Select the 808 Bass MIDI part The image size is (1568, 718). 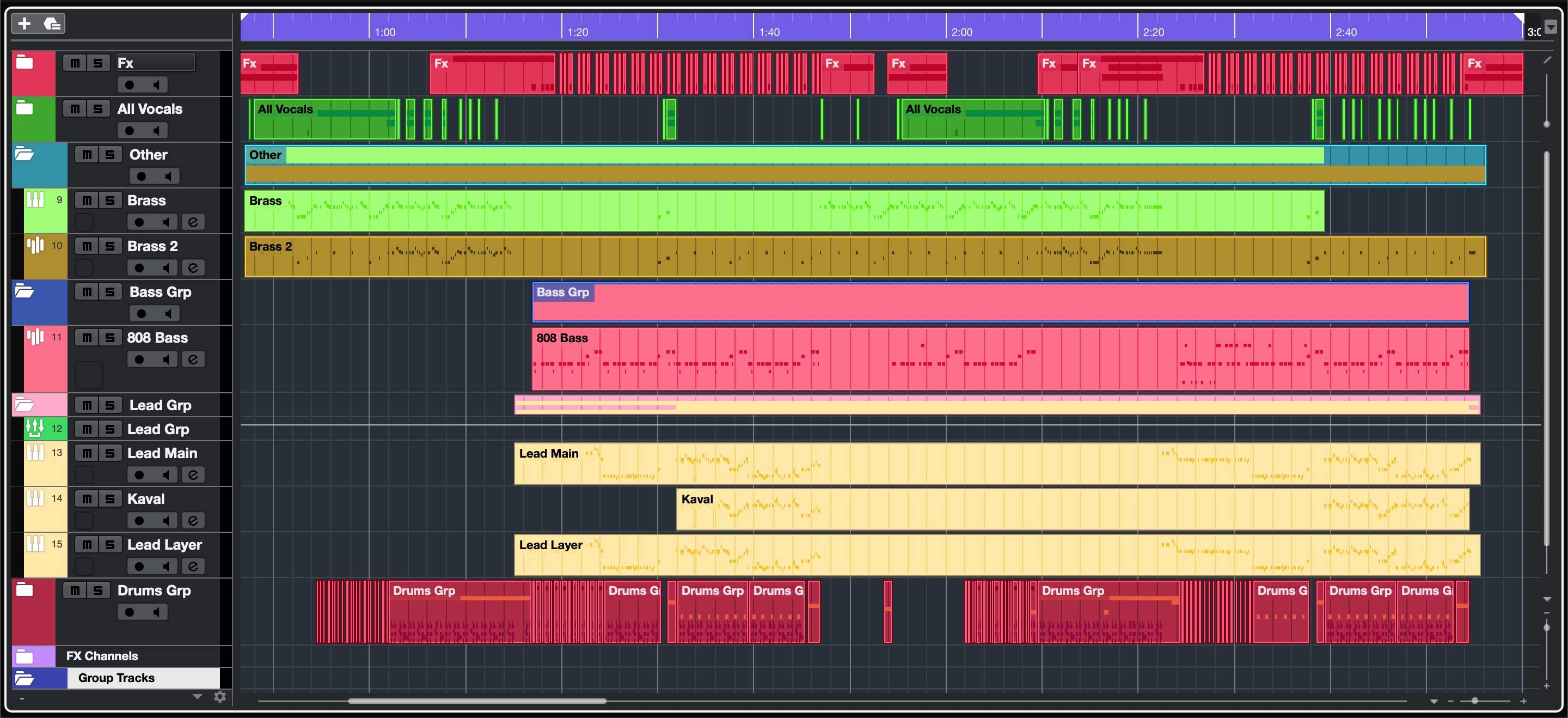(1000, 358)
